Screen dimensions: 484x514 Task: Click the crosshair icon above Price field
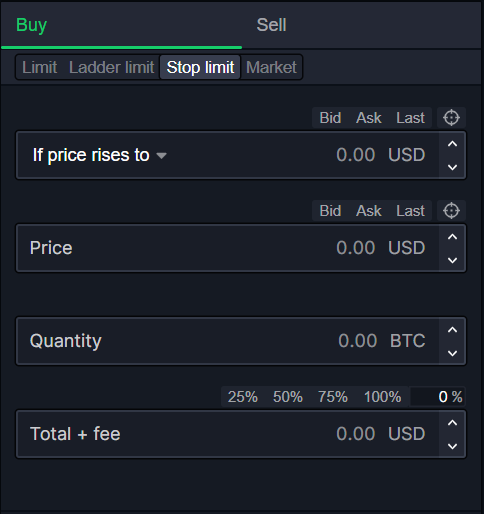click(x=451, y=211)
